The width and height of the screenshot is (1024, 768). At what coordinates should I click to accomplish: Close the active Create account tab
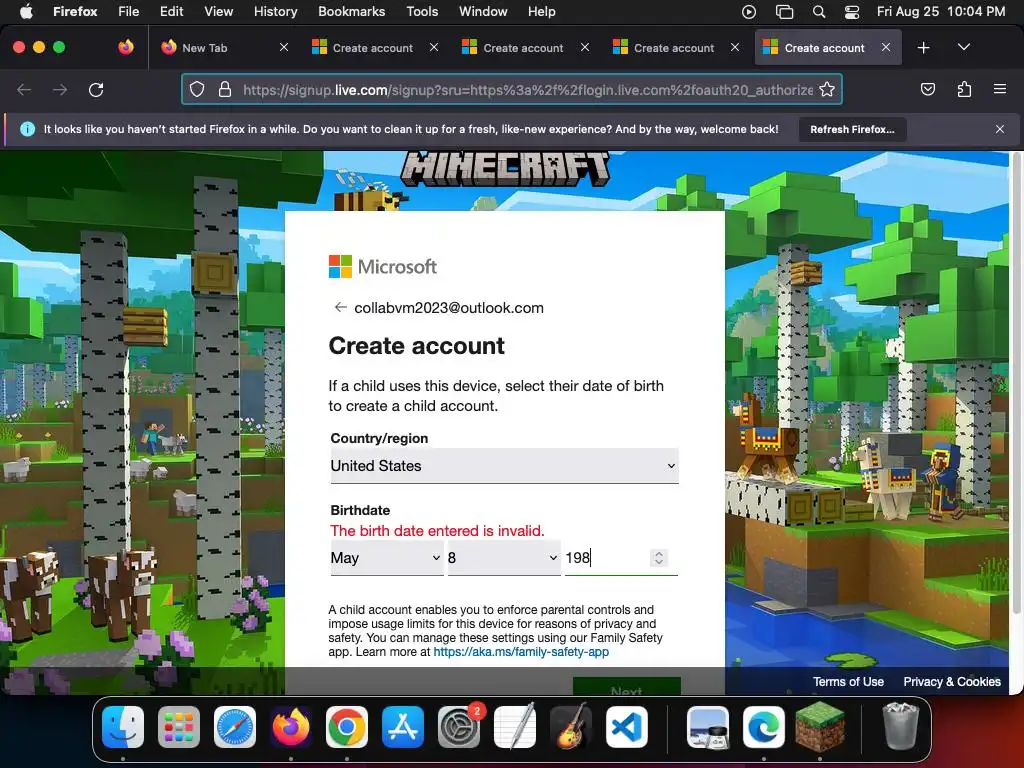click(886, 47)
